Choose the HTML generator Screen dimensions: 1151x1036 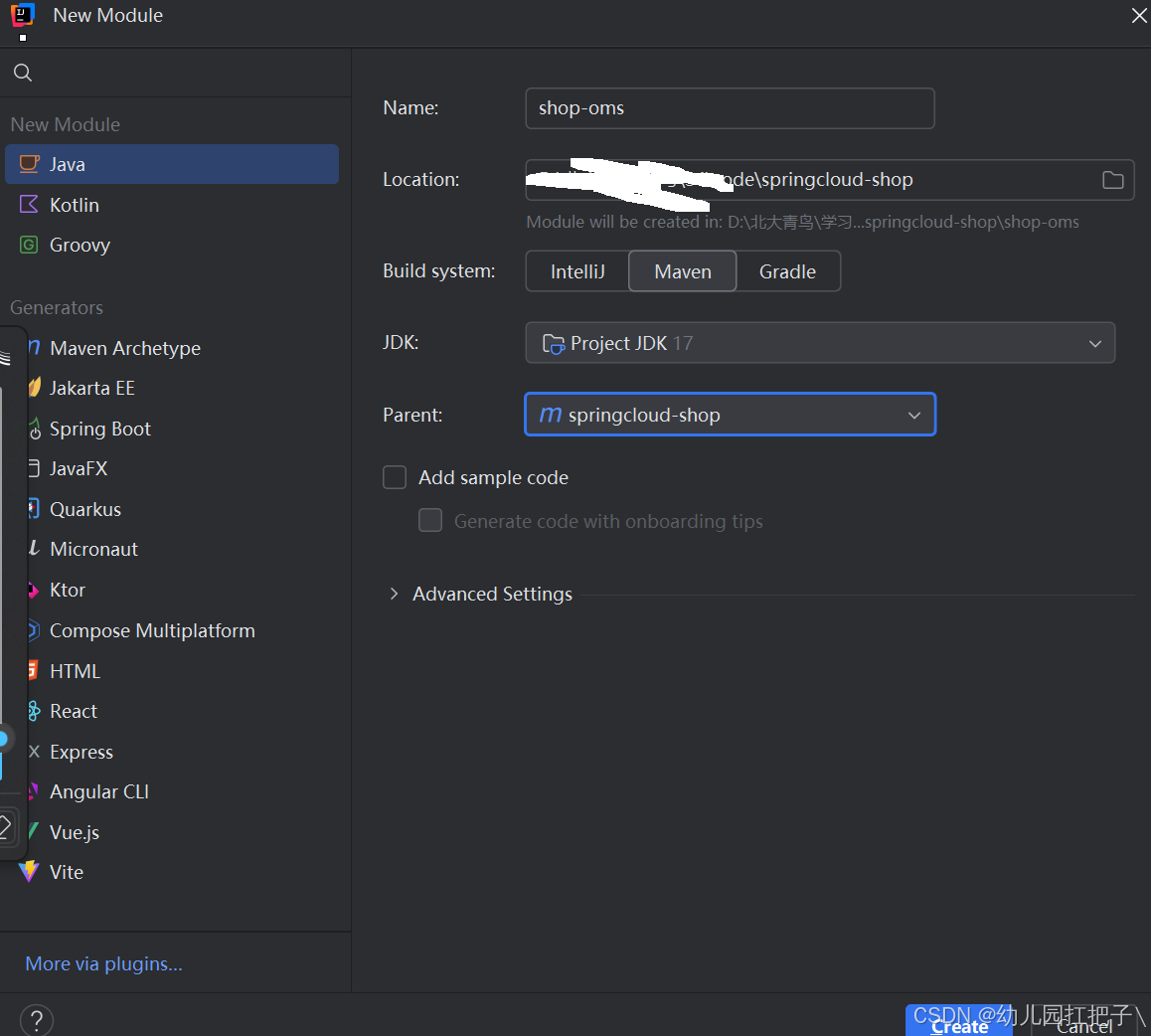(x=75, y=671)
